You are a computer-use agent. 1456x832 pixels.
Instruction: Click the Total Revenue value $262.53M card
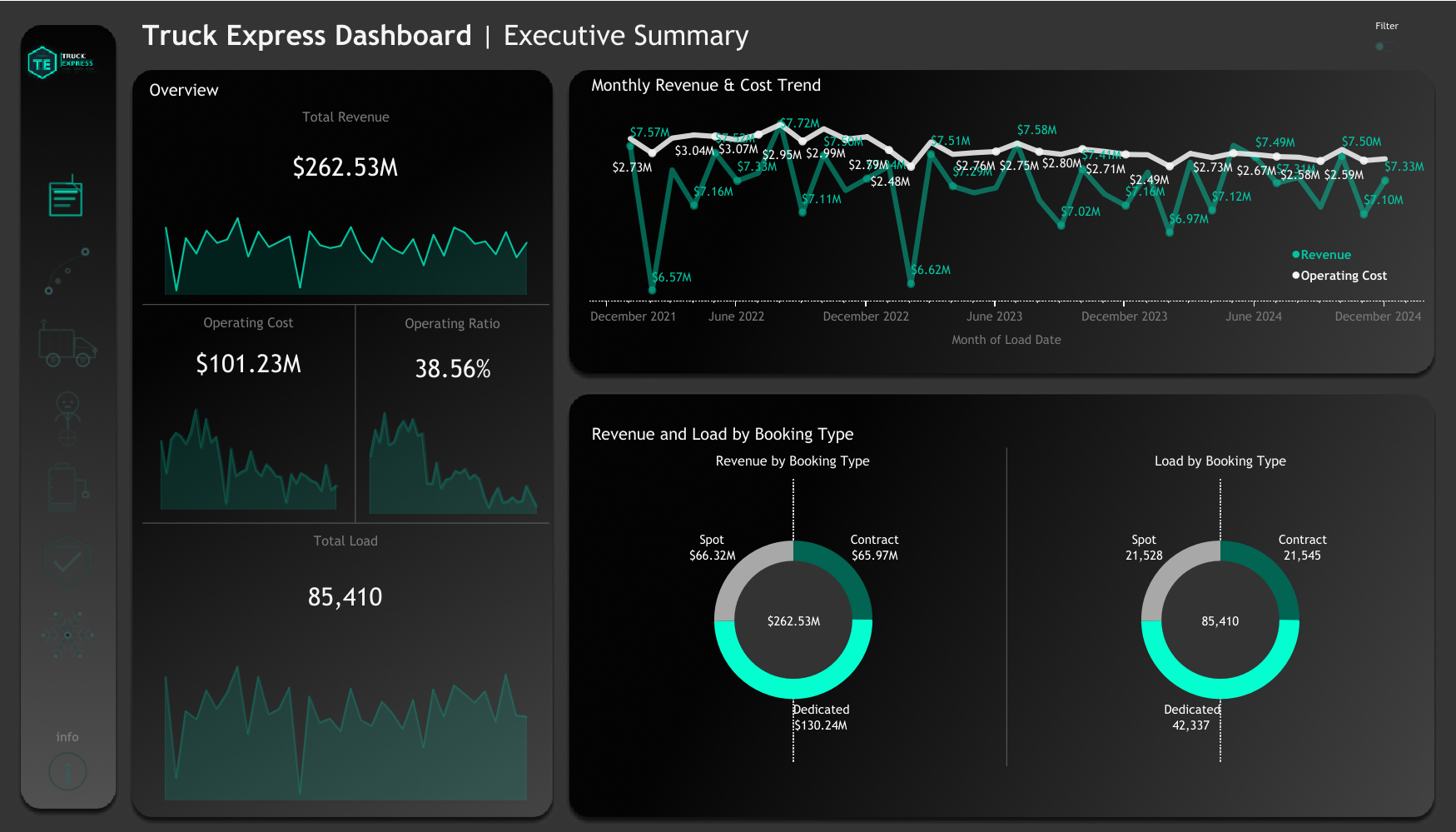(345, 167)
